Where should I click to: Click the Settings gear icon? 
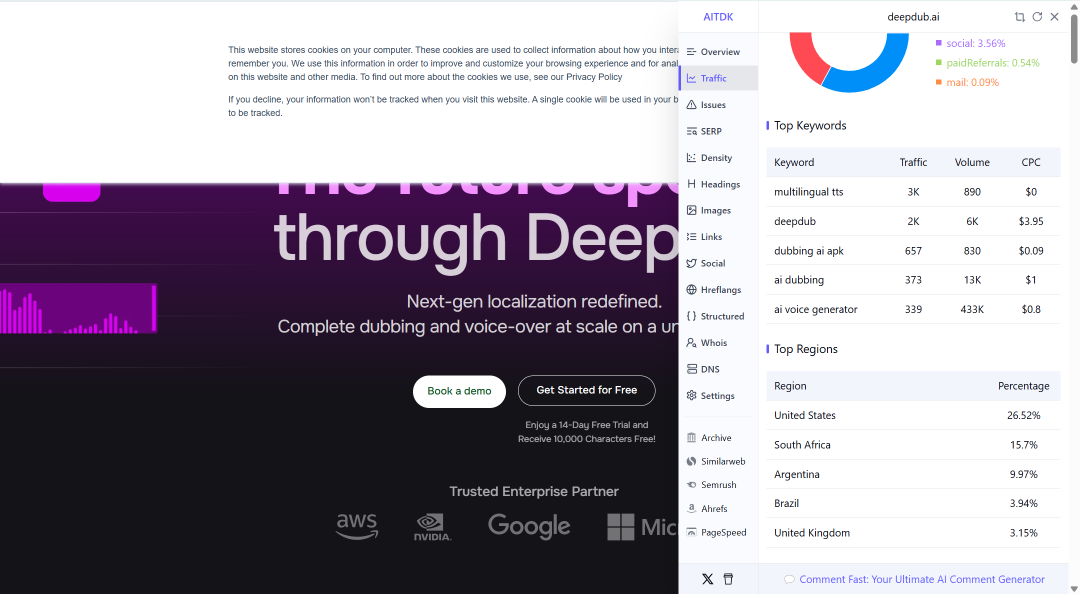(692, 396)
